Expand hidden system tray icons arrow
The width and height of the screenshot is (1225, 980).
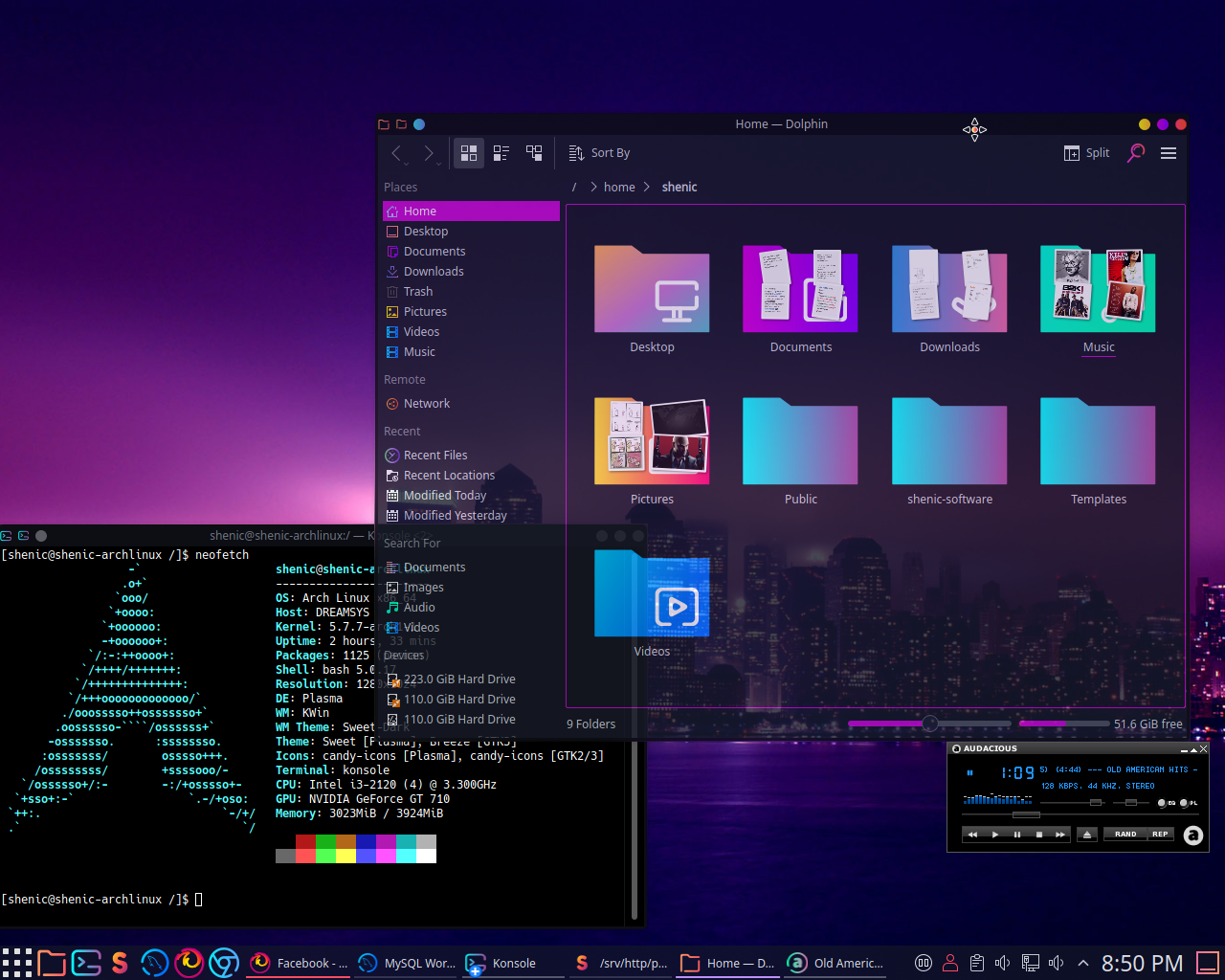click(1082, 963)
